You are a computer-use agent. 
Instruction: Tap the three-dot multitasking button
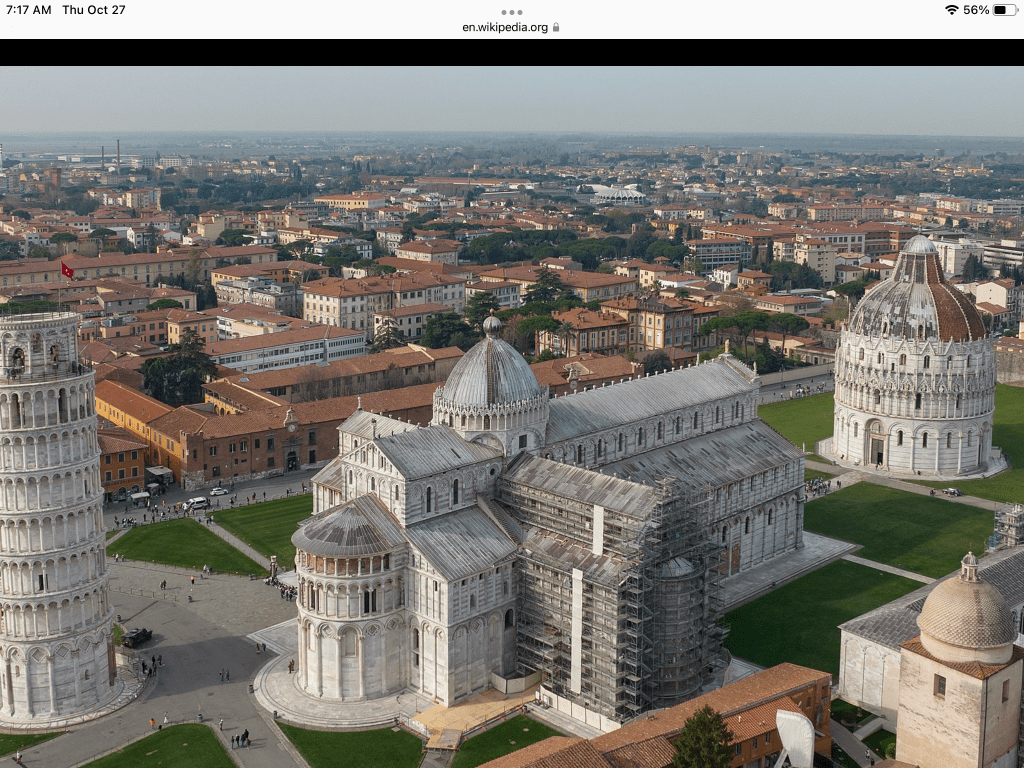click(511, 13)
